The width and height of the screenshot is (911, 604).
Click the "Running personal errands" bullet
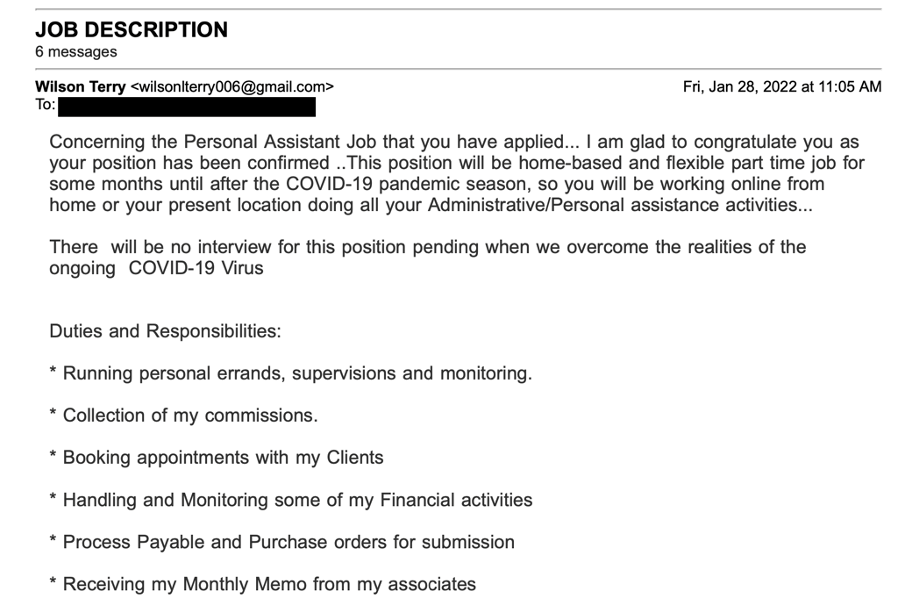297,373
